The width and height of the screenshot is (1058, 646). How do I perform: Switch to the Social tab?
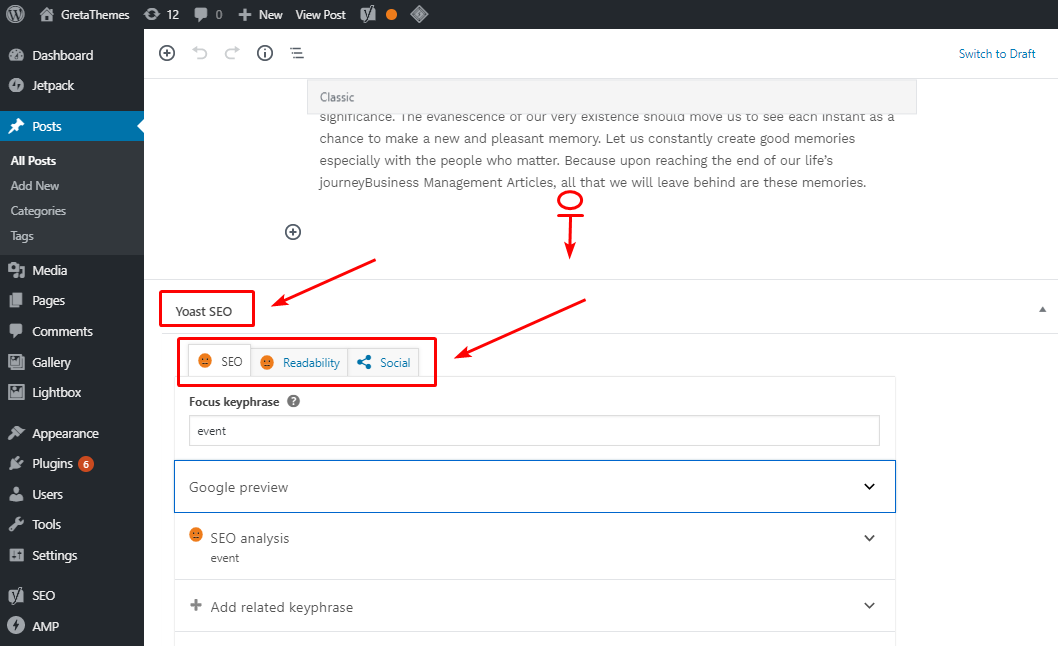click(383, 362)
